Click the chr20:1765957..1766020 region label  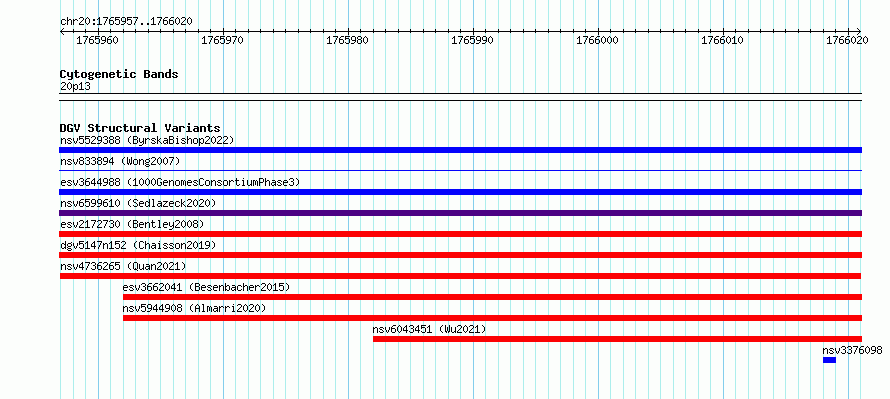point(126,21)
